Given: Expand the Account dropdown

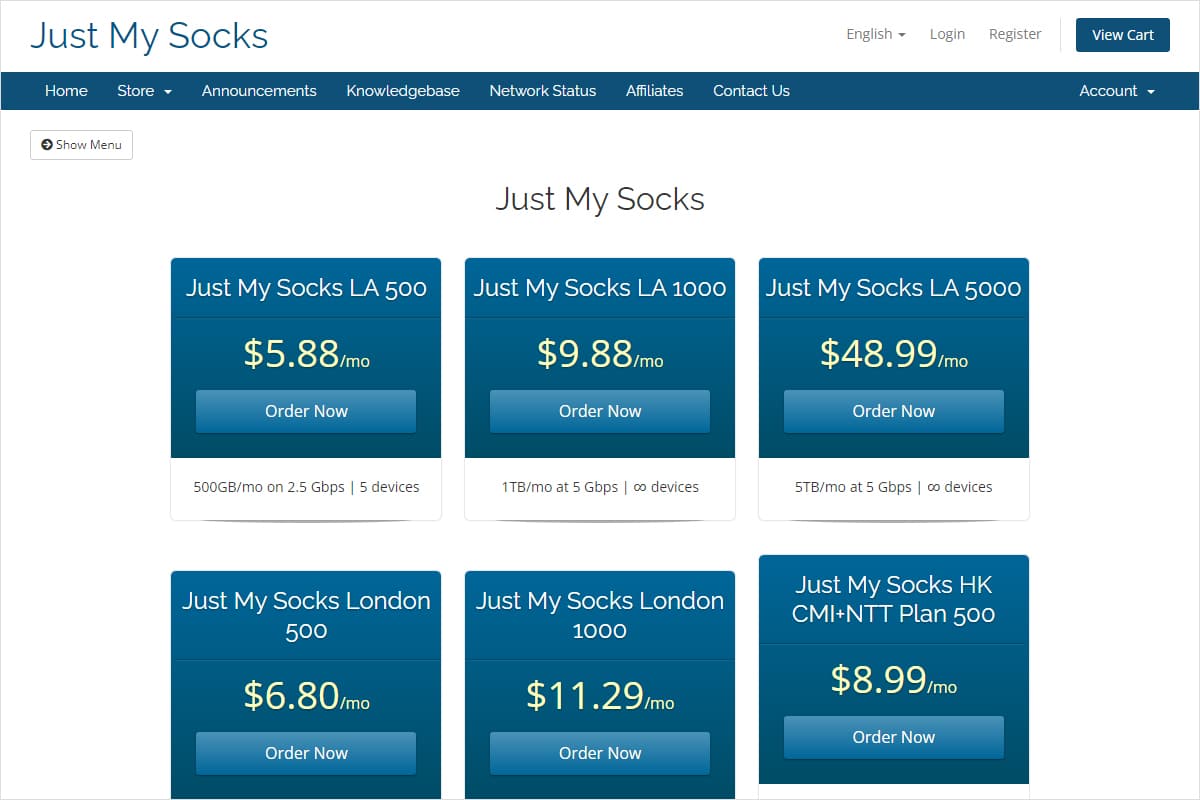Looking at the screenshot, I should point(1116,91).
